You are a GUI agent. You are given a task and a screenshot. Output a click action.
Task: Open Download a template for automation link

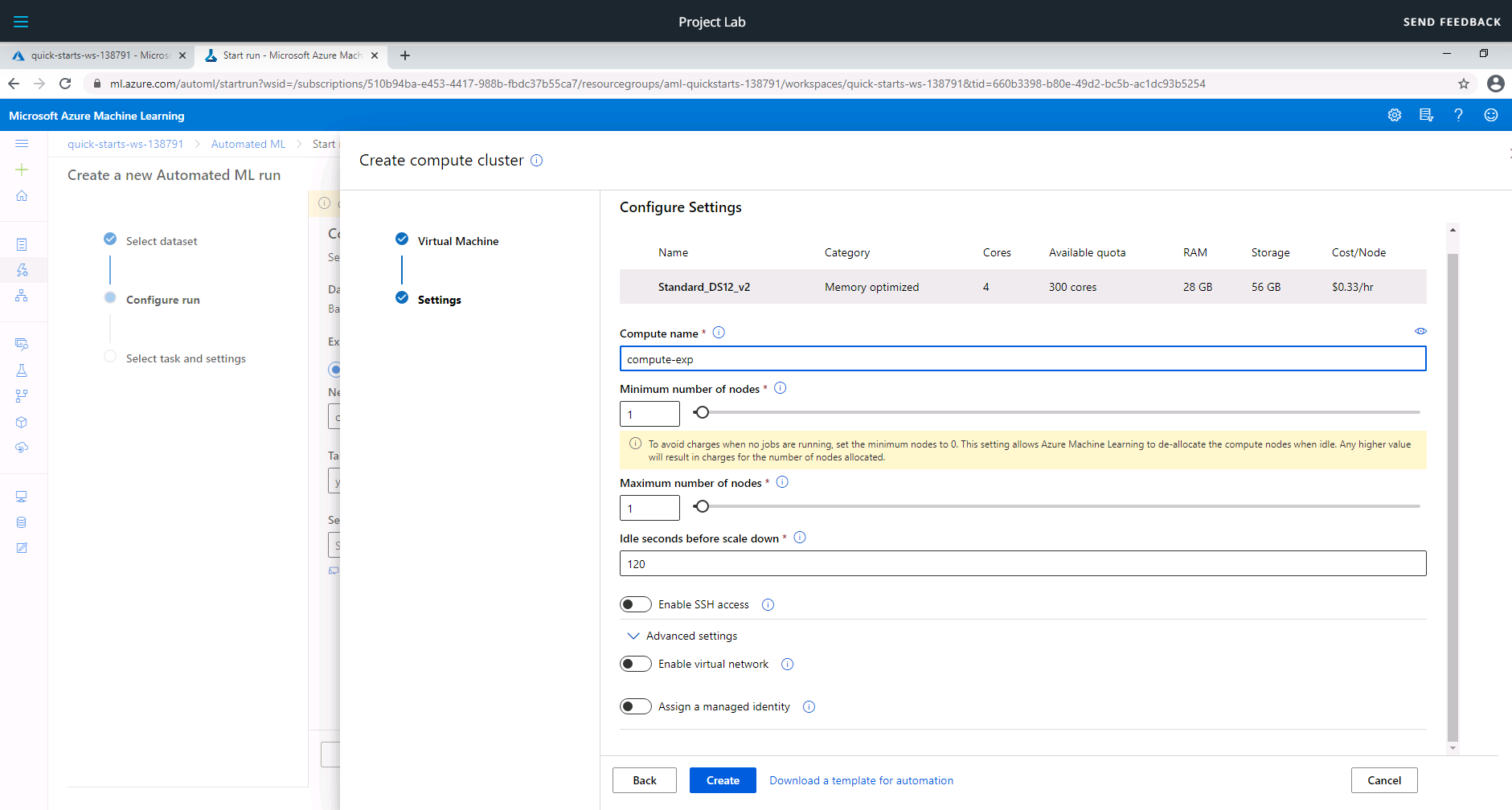[862, 779]
